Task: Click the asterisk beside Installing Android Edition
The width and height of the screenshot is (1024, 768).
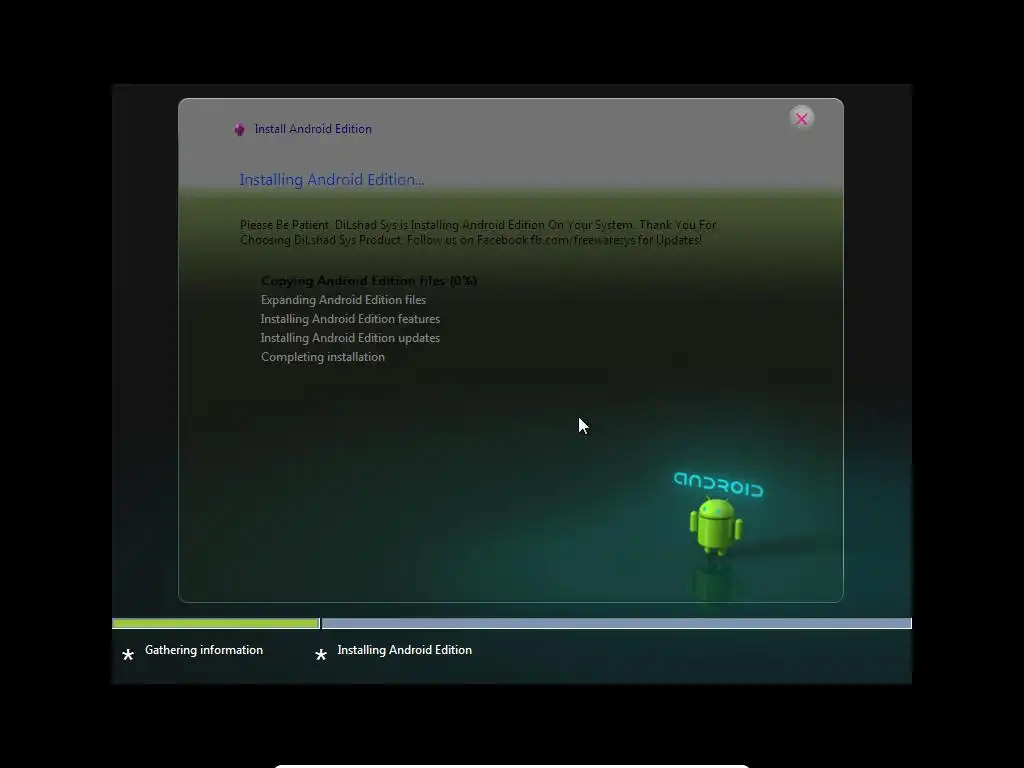Action: (x=321, y=654)
